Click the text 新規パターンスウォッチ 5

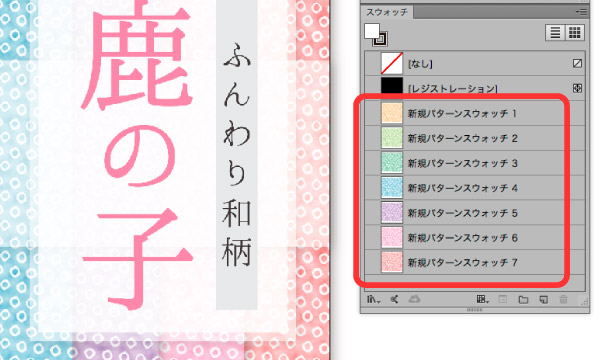tap(462, 213)
